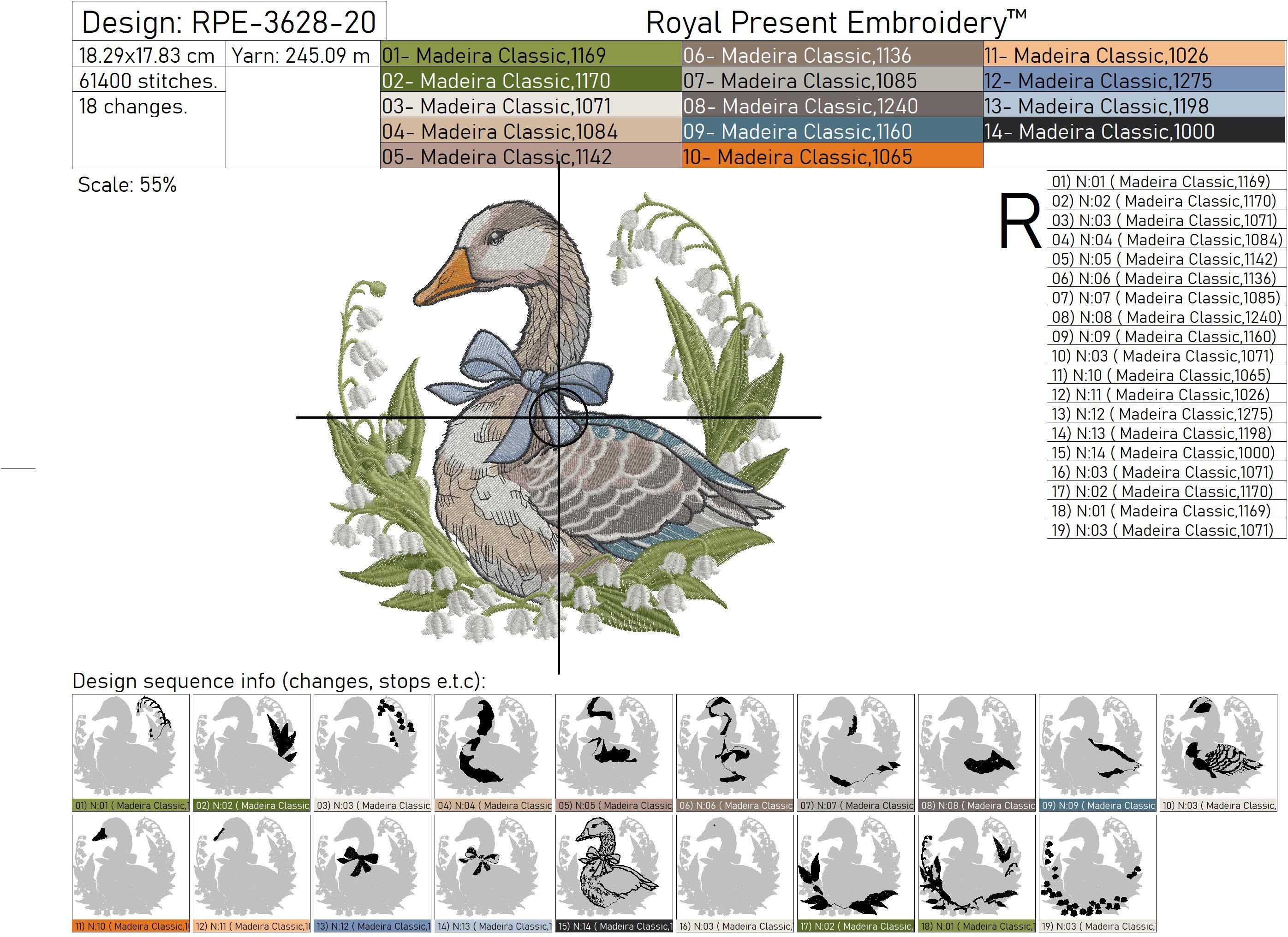Click the 04- Madeira Classic,1084 beige swatch
The height and width of the screenshot is (937, 1288).
tap(531, 130)
